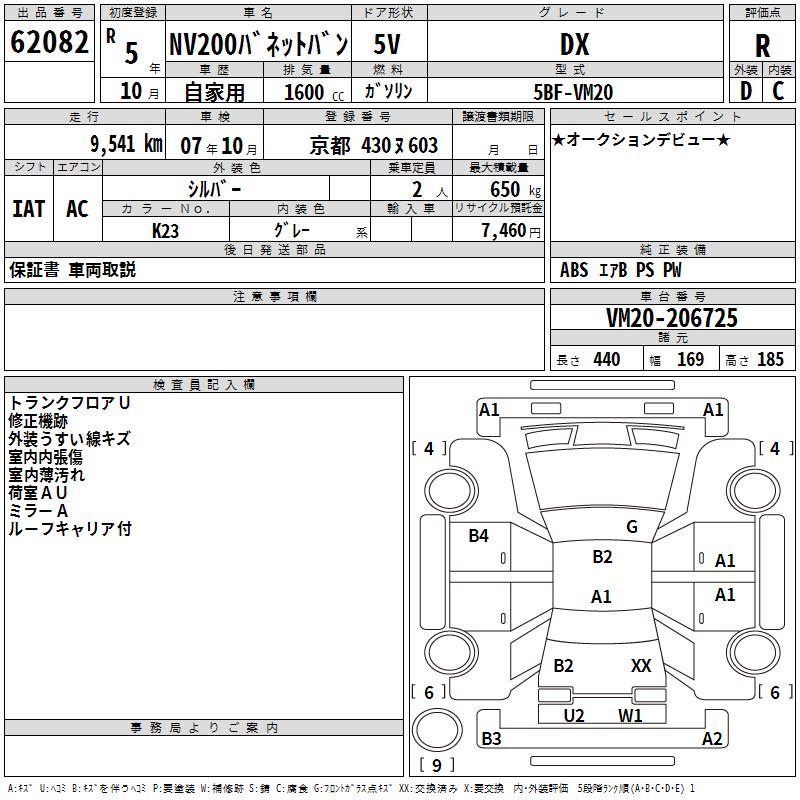Select the grade value DX

pos(575,44)
